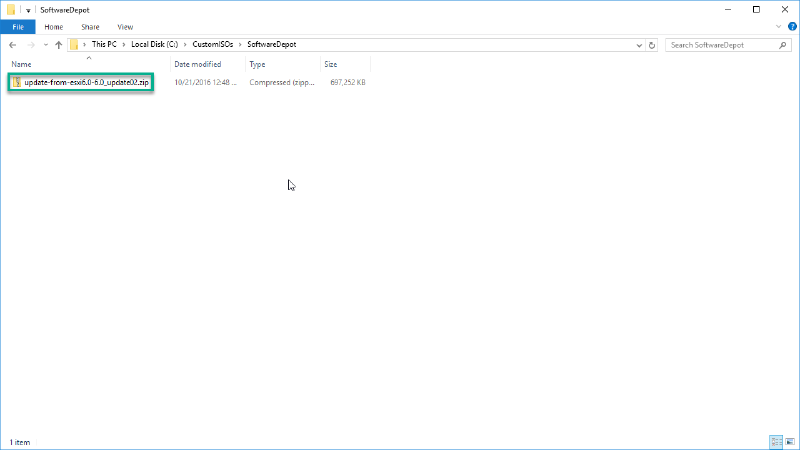Switch to the Home ribbon tab
This screenshot has width=800, height=450.
tap(54, 27)
